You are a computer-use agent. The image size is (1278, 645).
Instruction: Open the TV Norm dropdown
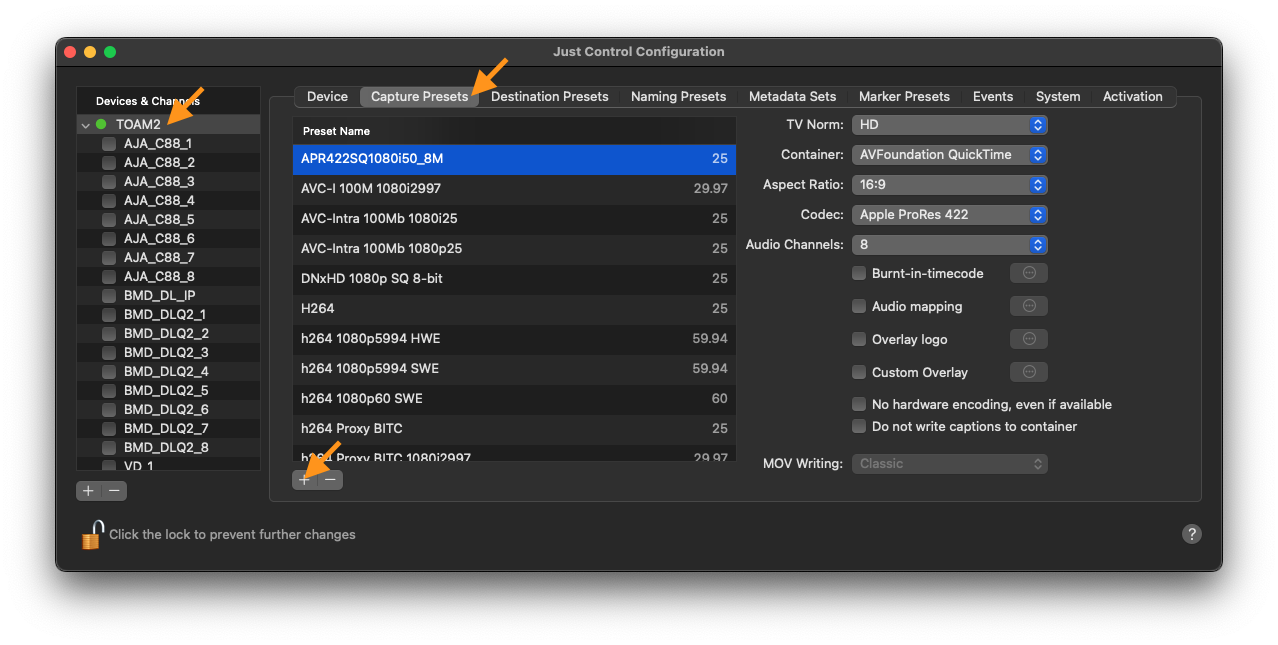click(x=949, y=125)
